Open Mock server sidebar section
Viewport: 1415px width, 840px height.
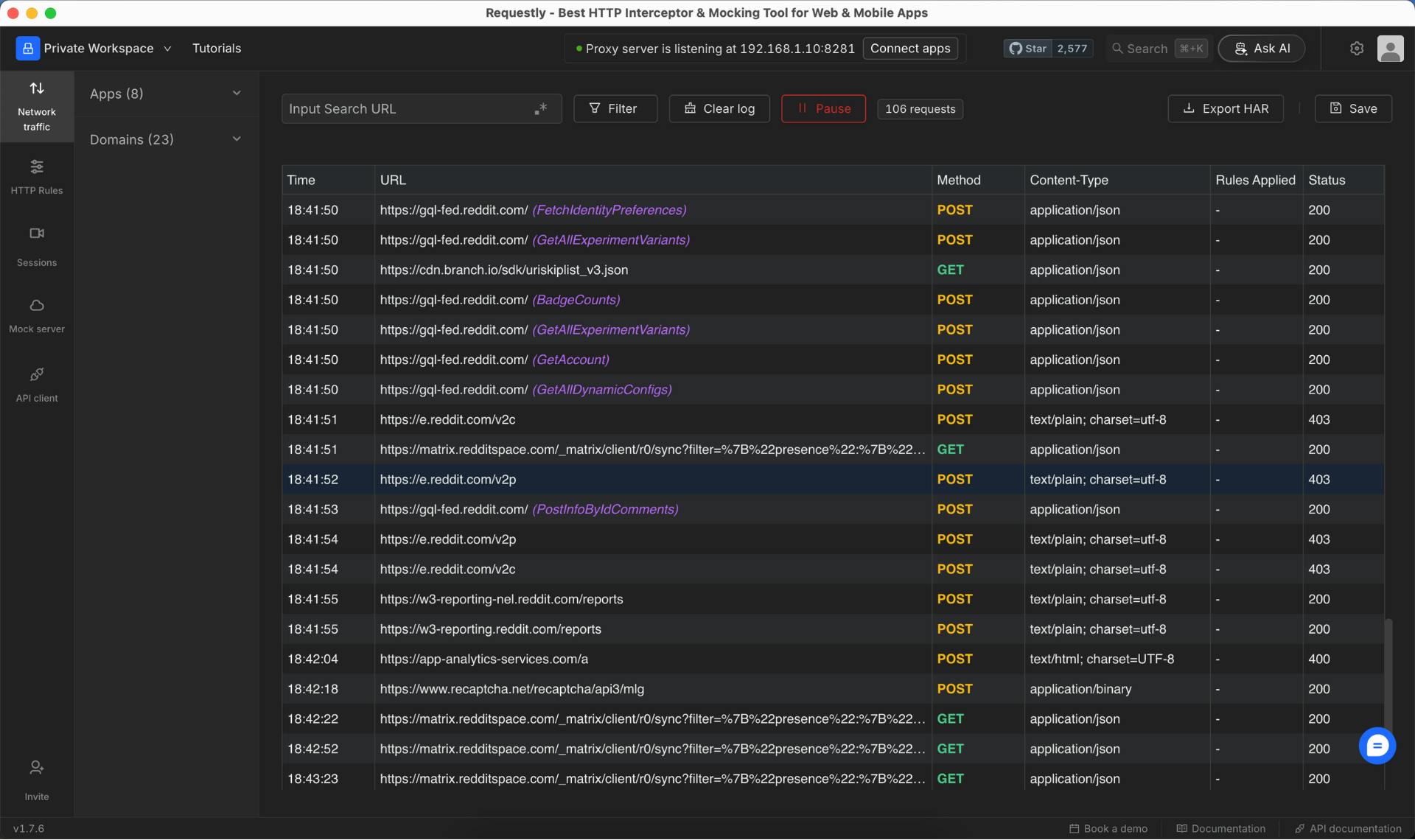point(37,315)
